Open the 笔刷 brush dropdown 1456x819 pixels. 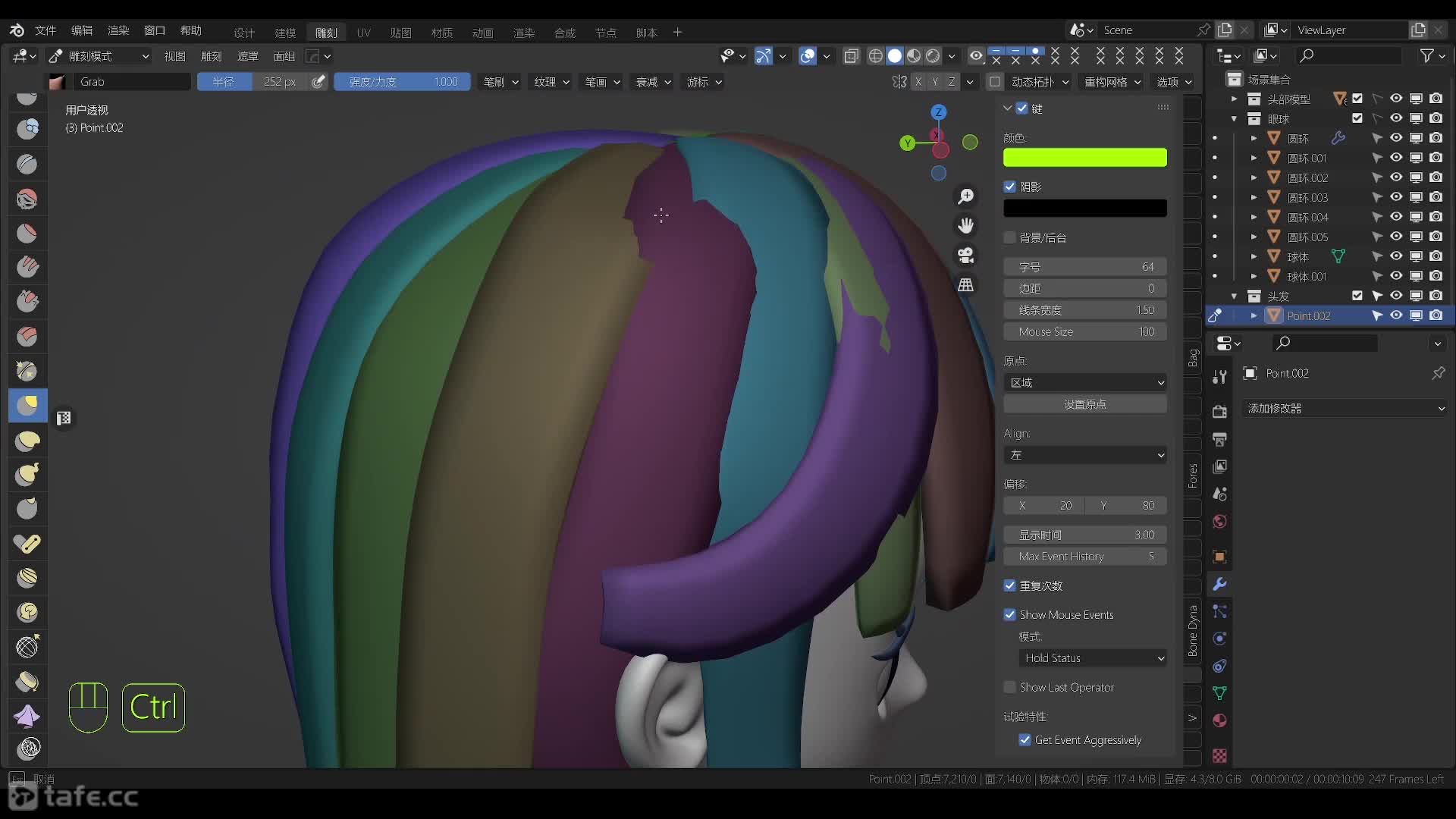tap(500, 82)
